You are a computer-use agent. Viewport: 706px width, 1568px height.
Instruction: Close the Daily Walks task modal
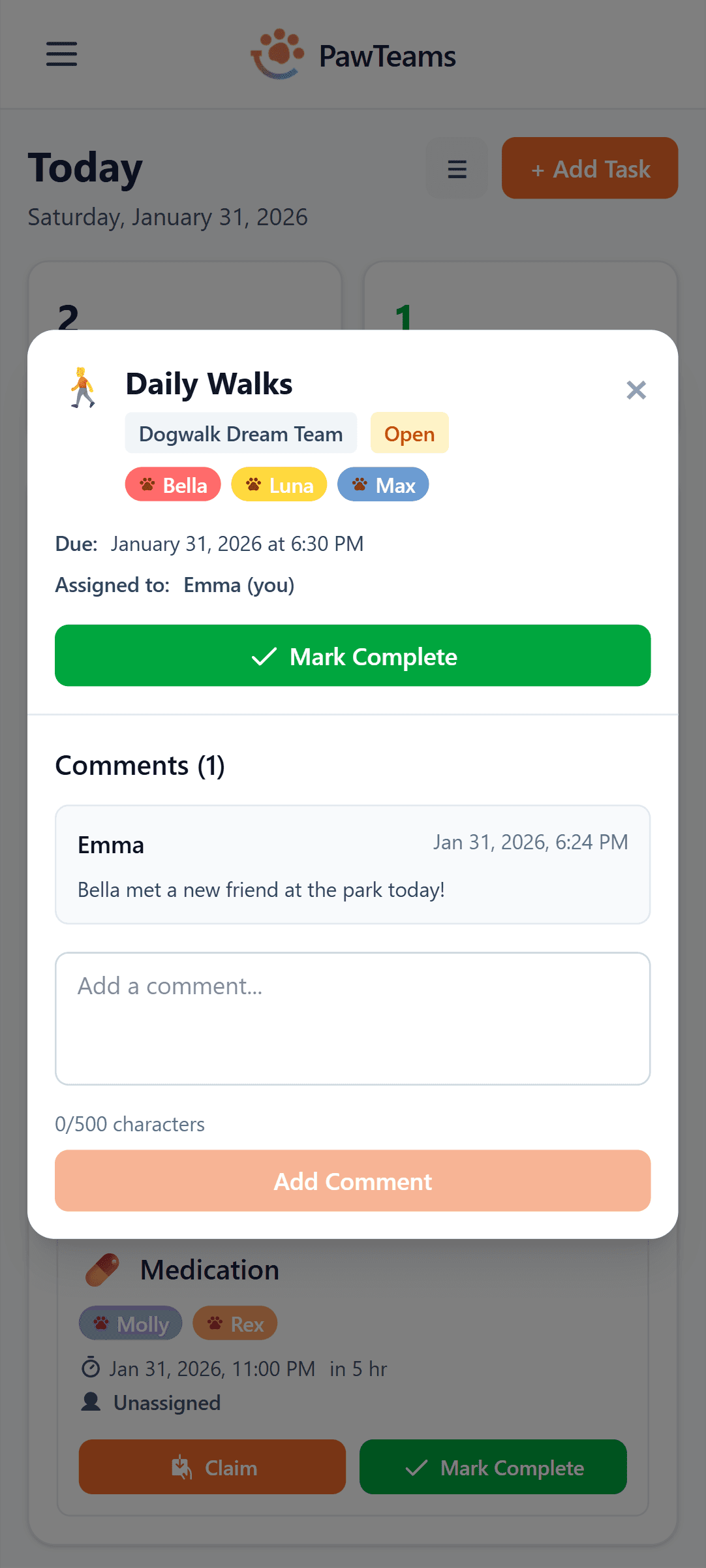pos(636,390)
